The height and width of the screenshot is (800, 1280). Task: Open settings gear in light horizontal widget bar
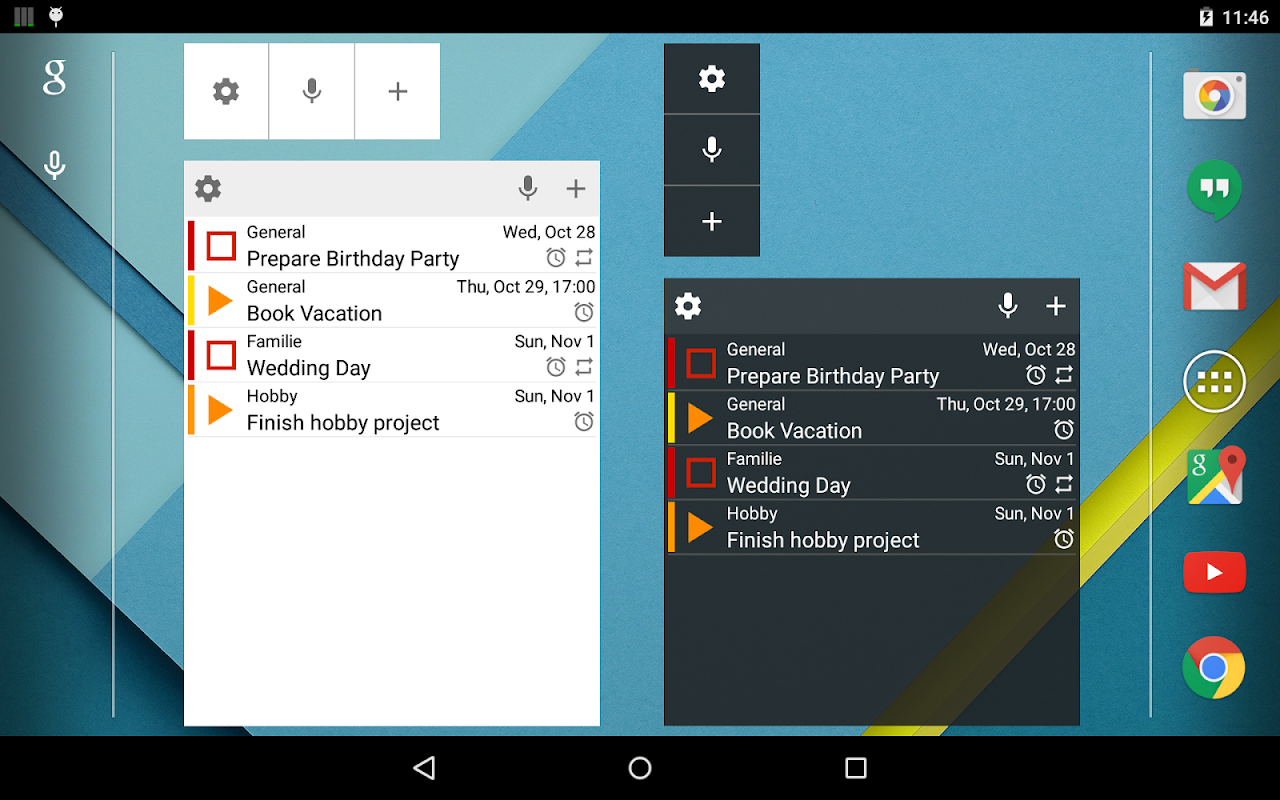pyautogui.click(x=226, y=91)
